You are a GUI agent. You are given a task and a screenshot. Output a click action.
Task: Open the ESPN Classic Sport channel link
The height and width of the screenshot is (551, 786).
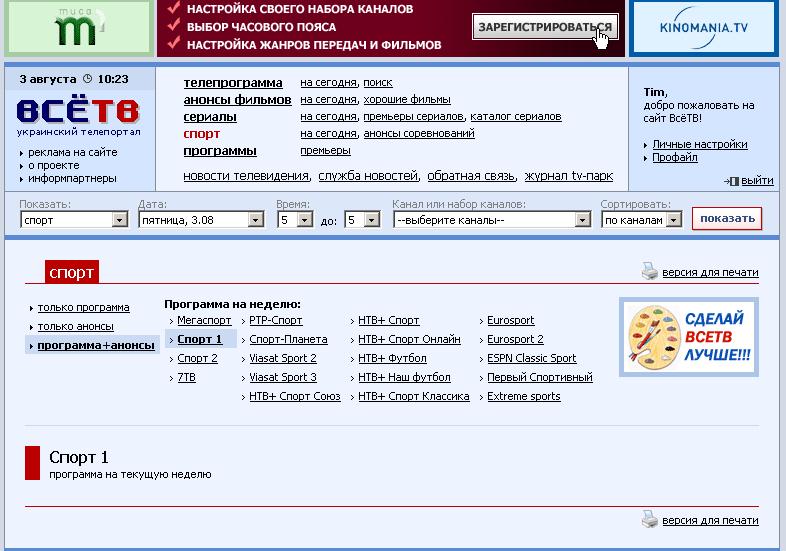(532, 358)
